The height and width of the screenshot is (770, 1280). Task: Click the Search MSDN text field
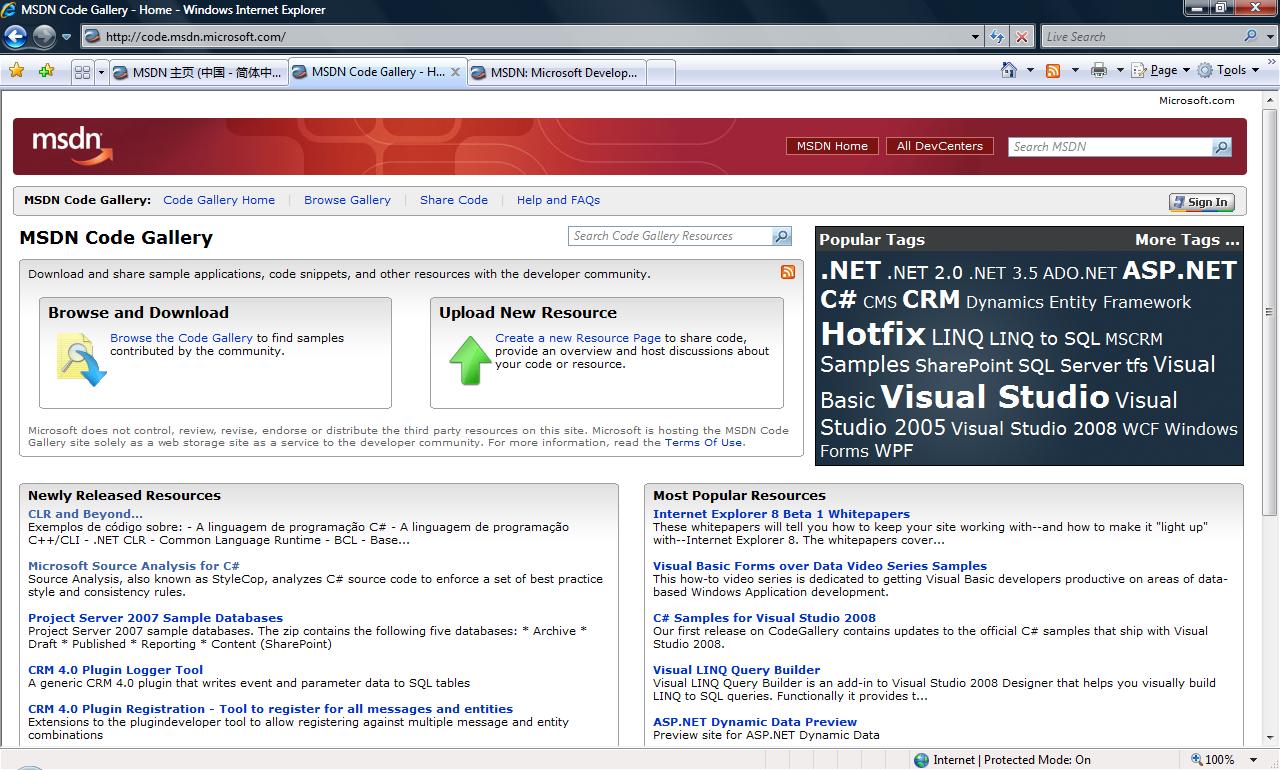(x=1109, y=146)
